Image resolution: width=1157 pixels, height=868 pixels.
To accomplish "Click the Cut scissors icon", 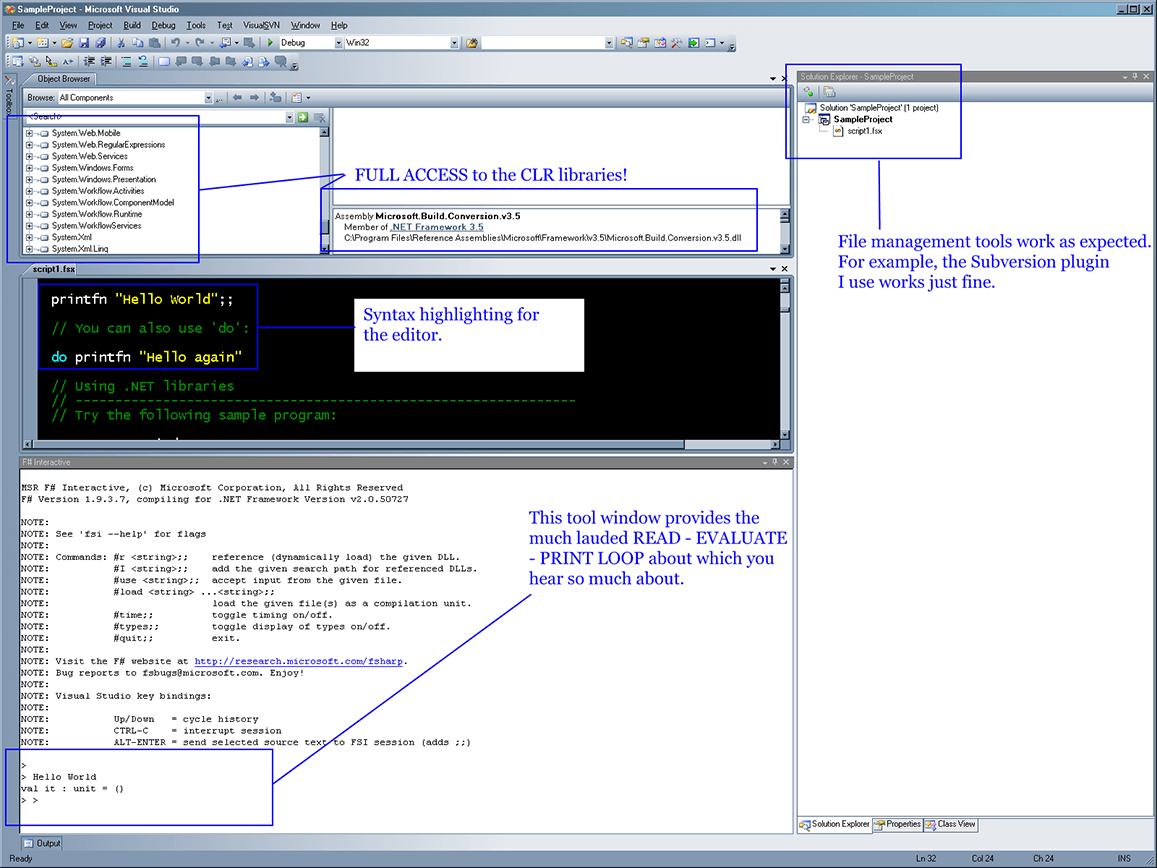I will pos(121,43).
